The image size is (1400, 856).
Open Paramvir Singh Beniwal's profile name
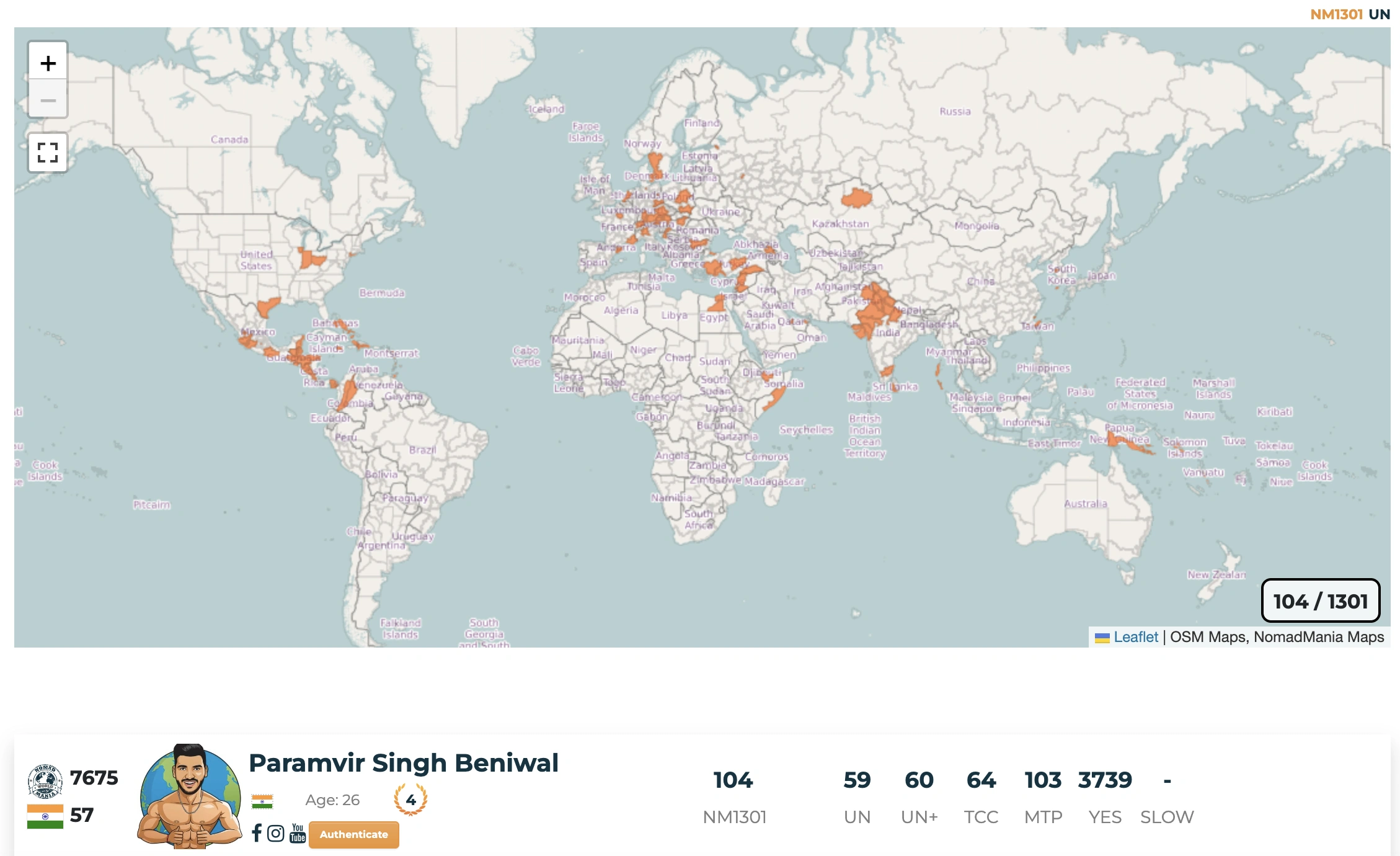click(403, 763)
